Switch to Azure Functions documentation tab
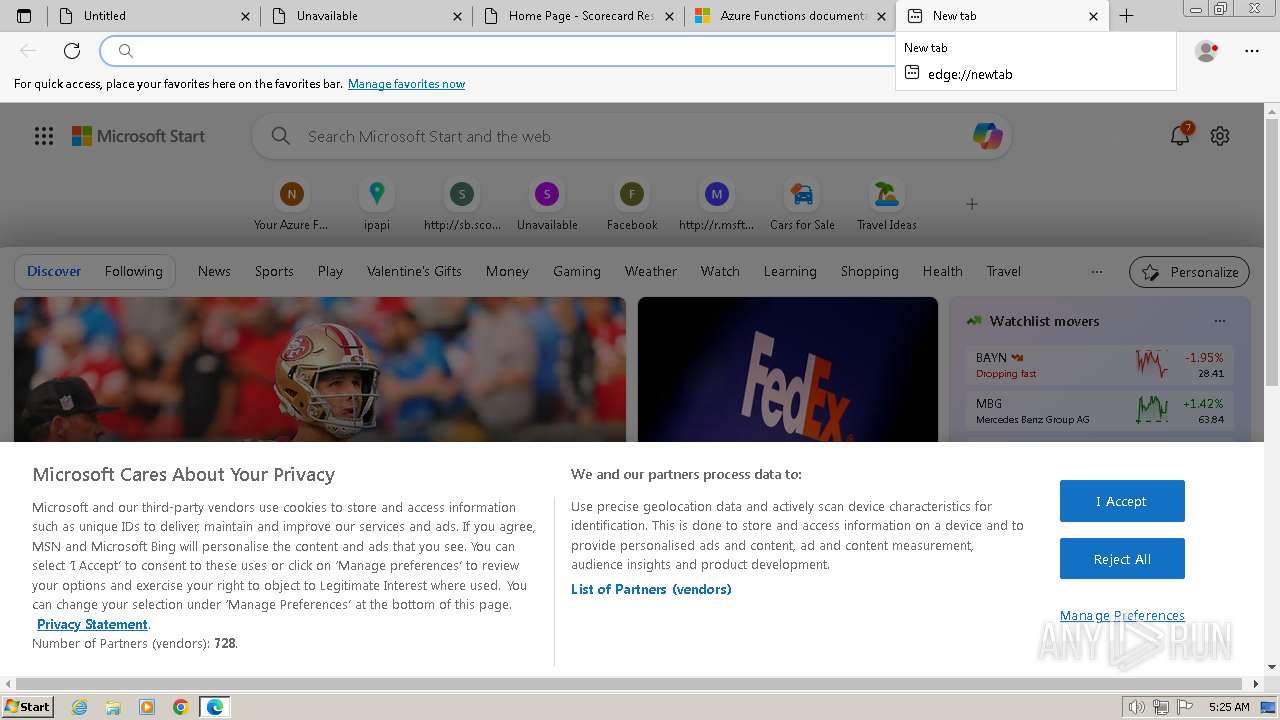Viewport: 1280px width, 720px height. [x=790, y=16]
